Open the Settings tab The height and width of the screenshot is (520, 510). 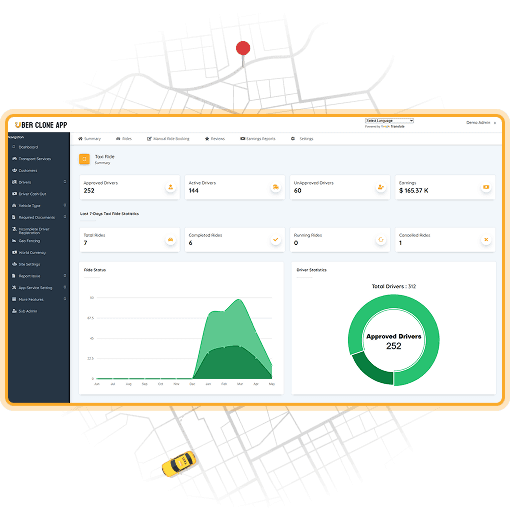[302, 139]
